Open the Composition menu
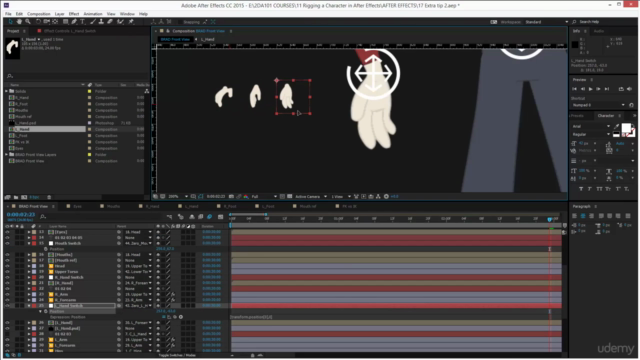Viewport: 640px width, 360px height. (38, 14)
